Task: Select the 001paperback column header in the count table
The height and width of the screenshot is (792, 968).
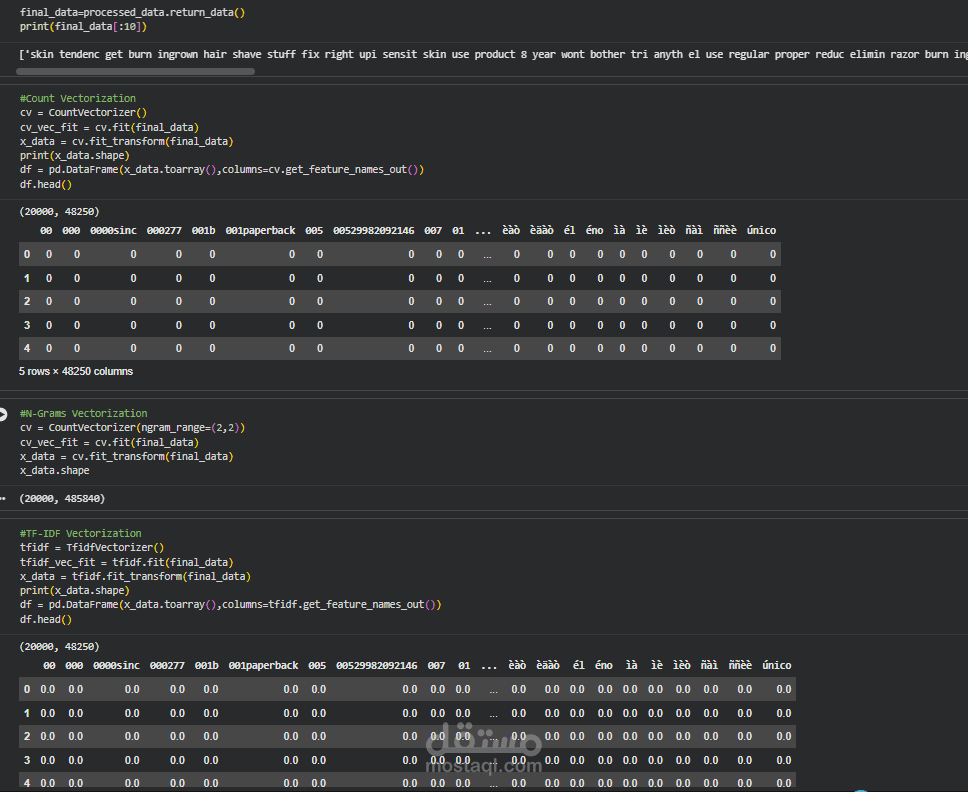Action: click(x=260, y=231)
